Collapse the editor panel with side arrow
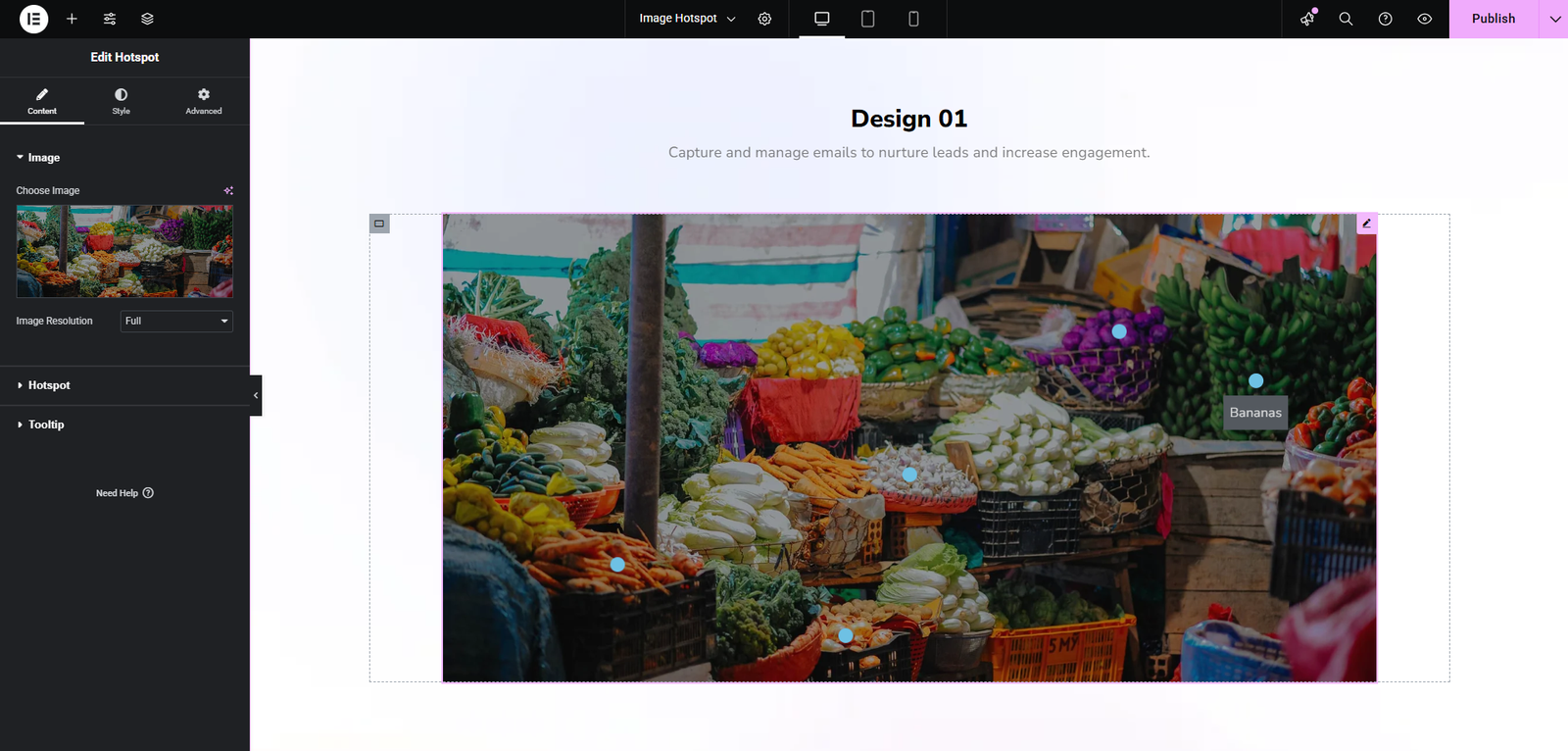This screenshot has width=1568, height=751. tap(256, 395)
